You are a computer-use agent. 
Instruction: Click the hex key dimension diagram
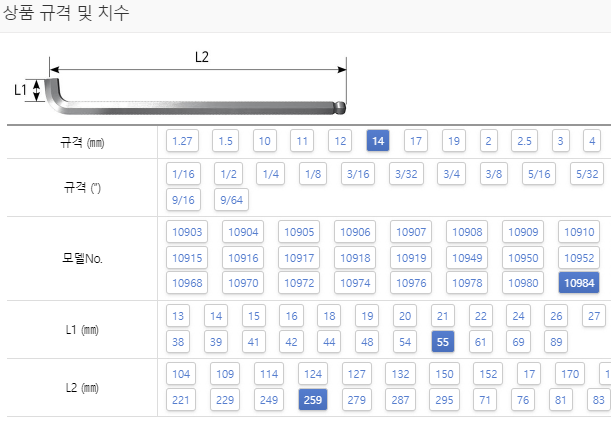tap(180, 86)
